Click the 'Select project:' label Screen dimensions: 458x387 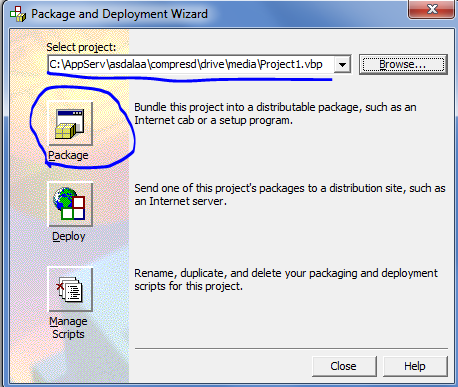point(81,47)
